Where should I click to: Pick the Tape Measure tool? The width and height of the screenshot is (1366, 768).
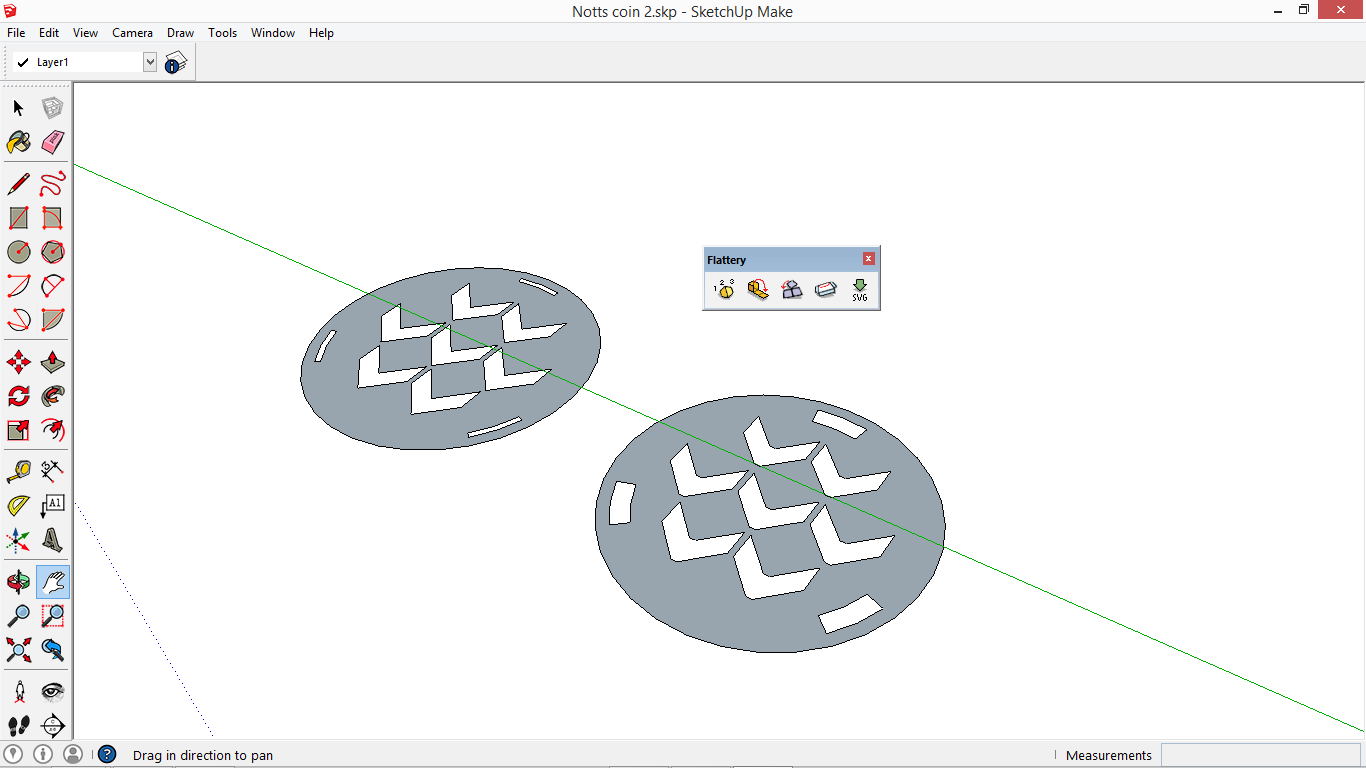pyautogui.click(x=18, y=471)
